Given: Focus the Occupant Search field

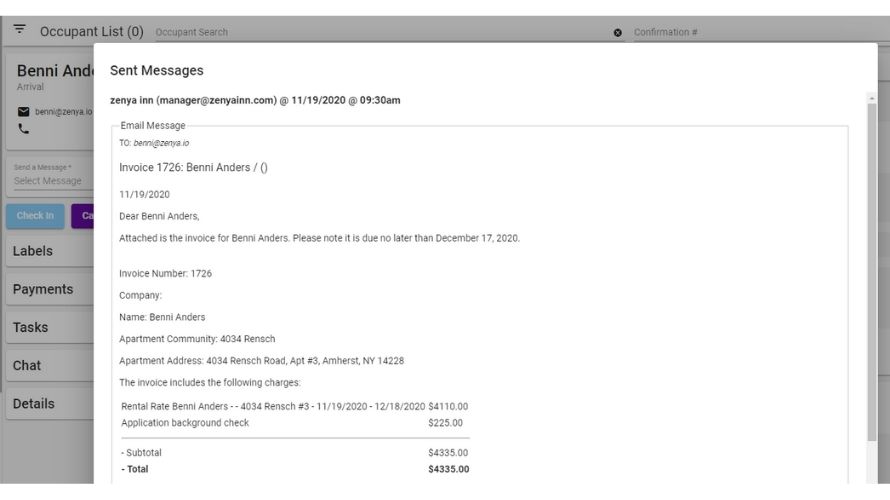Looking at the screenshot, I should click(380, 33).
